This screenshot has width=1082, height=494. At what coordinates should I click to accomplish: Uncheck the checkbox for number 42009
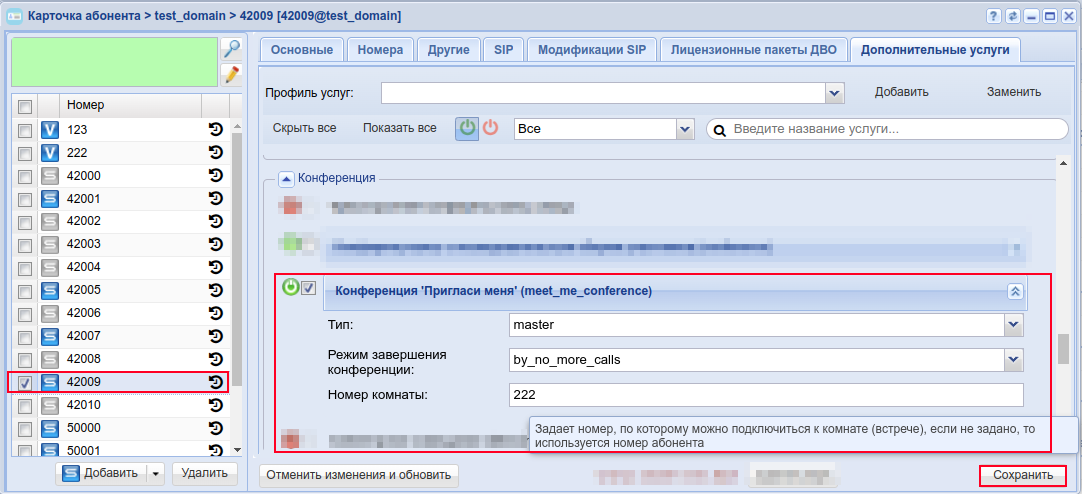click(24, 382)
